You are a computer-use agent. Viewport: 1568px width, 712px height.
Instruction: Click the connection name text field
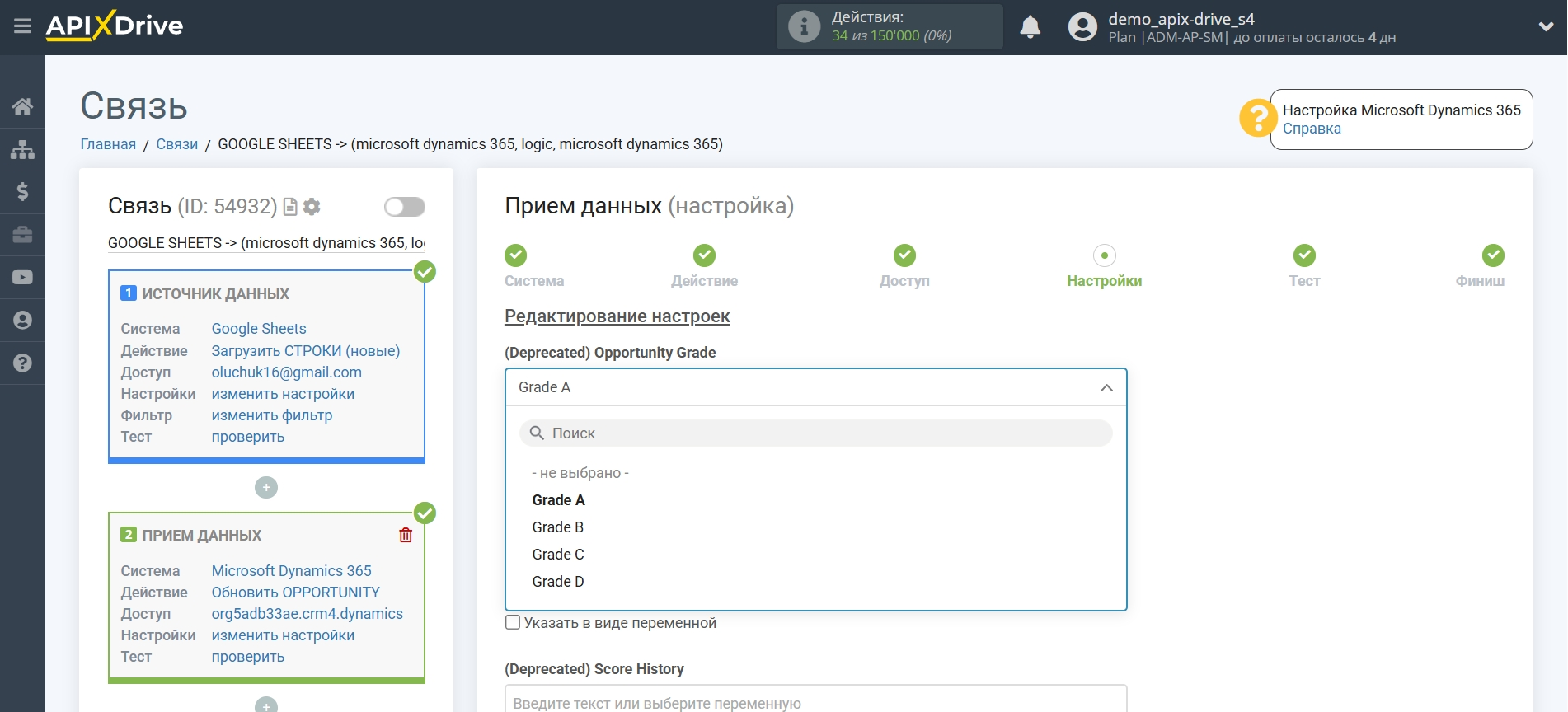(266, 243)
